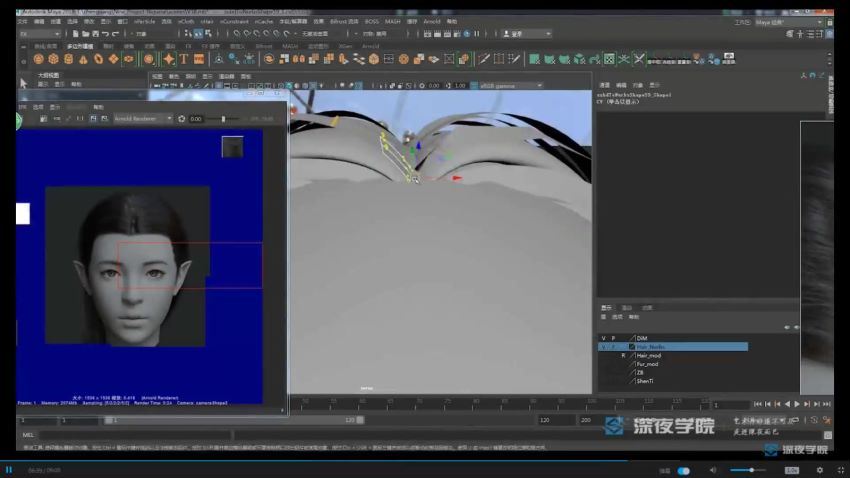Toggle visibility V of DiM layer

point(603,338)
